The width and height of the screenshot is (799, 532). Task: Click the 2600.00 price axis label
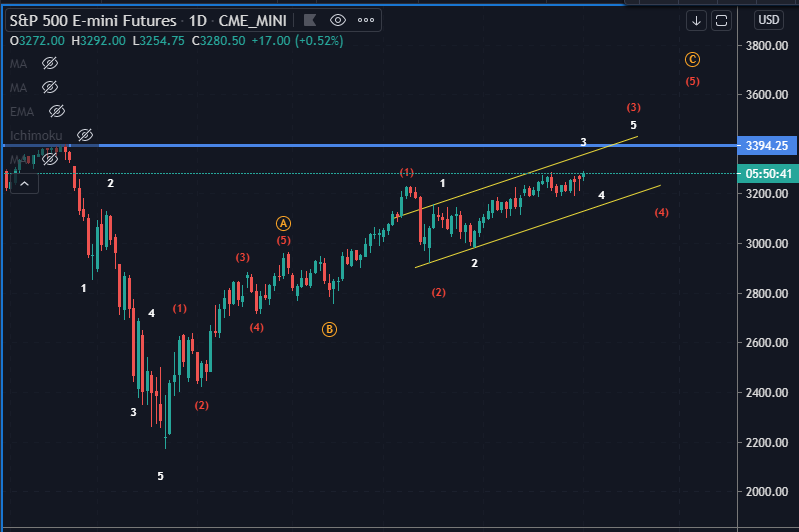tap(766, 342)
